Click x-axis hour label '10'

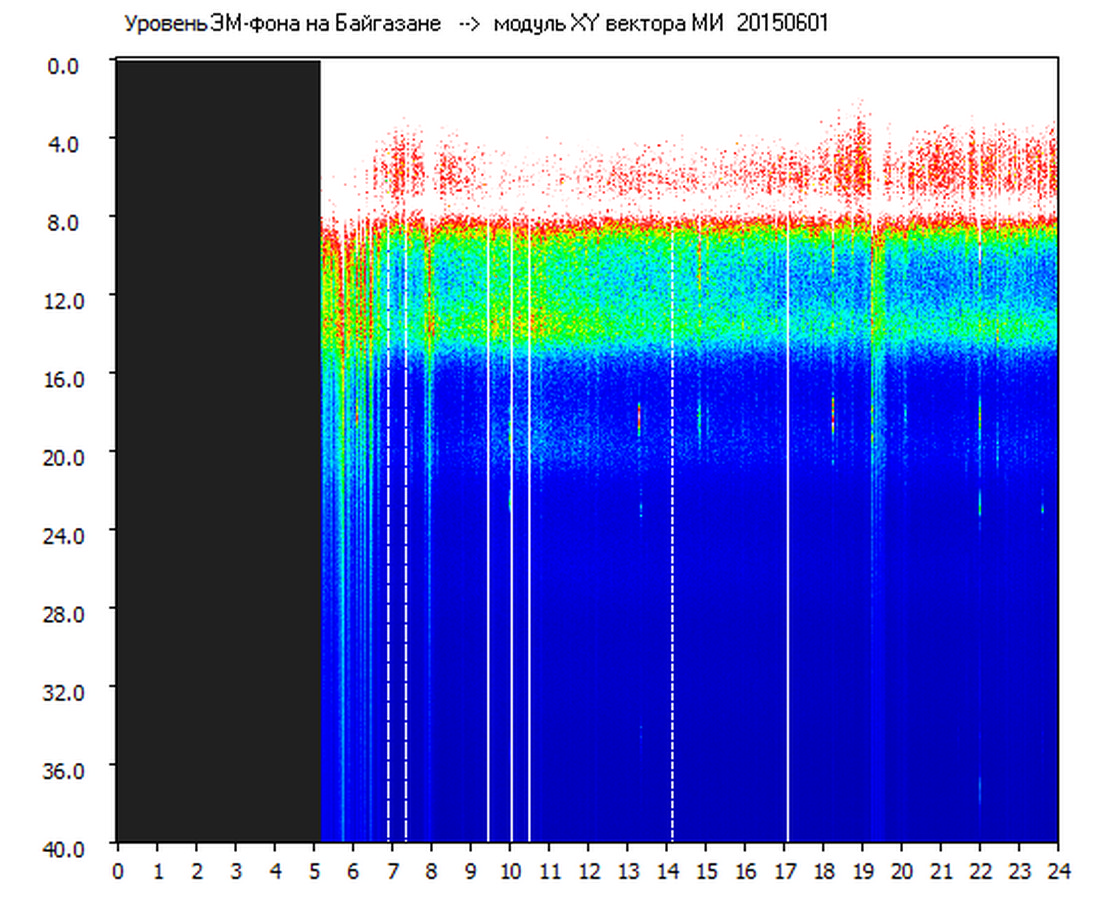coord(510,871)
